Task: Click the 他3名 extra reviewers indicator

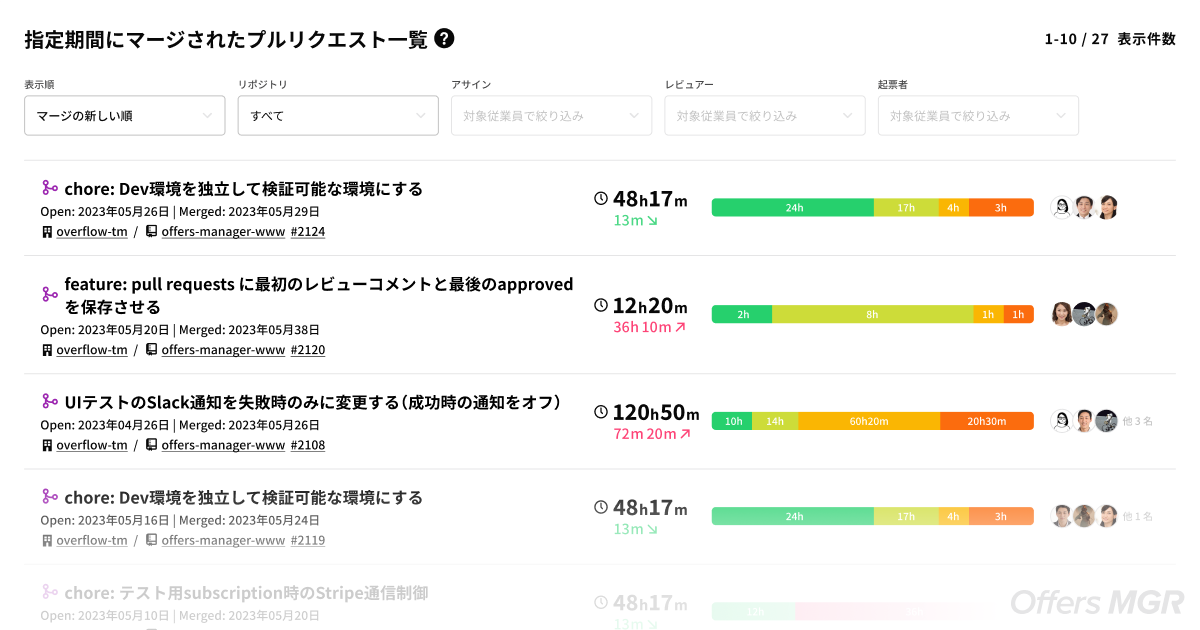Action: point(1136,421)
